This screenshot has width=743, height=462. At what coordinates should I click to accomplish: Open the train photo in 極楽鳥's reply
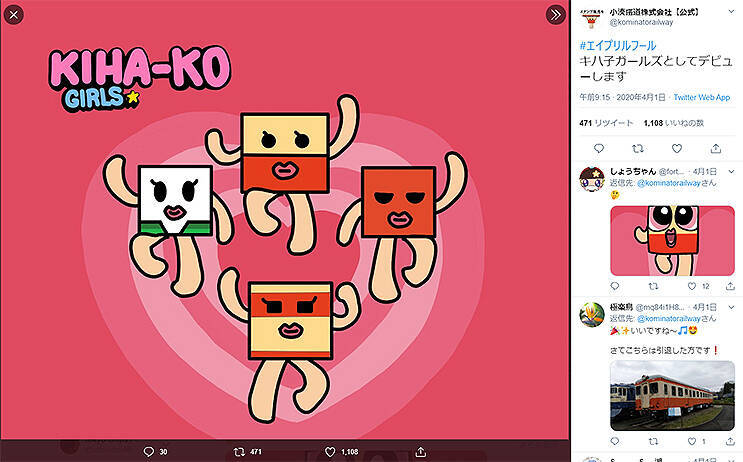click(x=672, y=393)
